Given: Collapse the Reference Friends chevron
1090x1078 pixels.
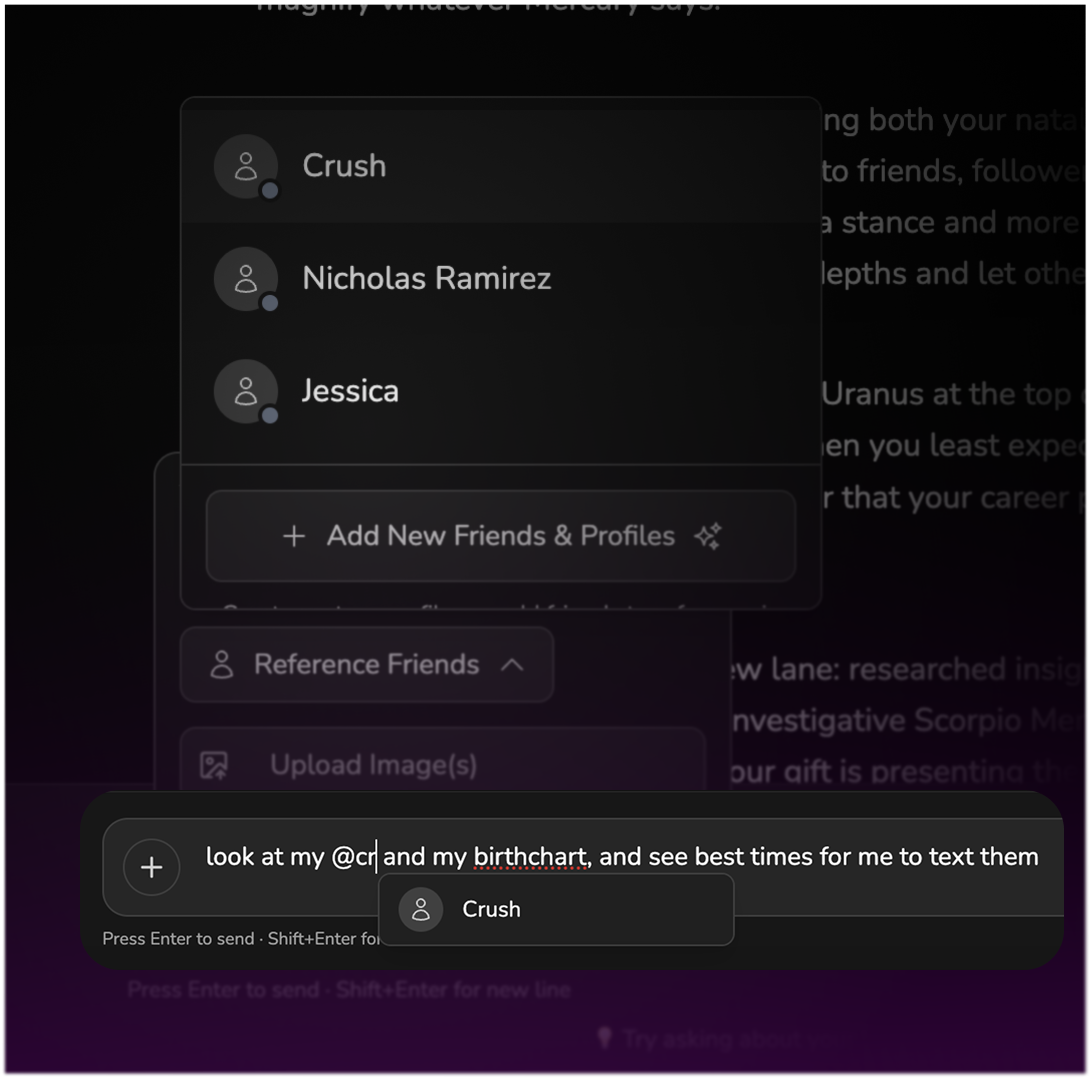Looking at the screenshot, I should pos(512,665).
